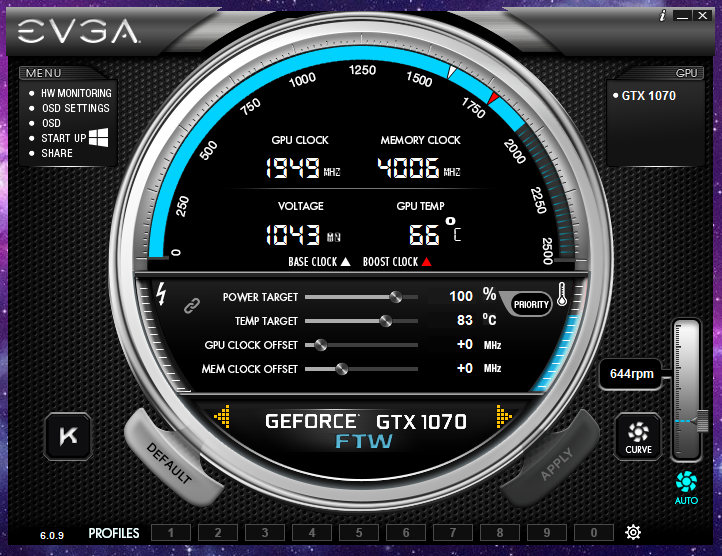The image size is (722, 556).
Task: Open OSD Settings from the menu
Action: pos(76,108)
